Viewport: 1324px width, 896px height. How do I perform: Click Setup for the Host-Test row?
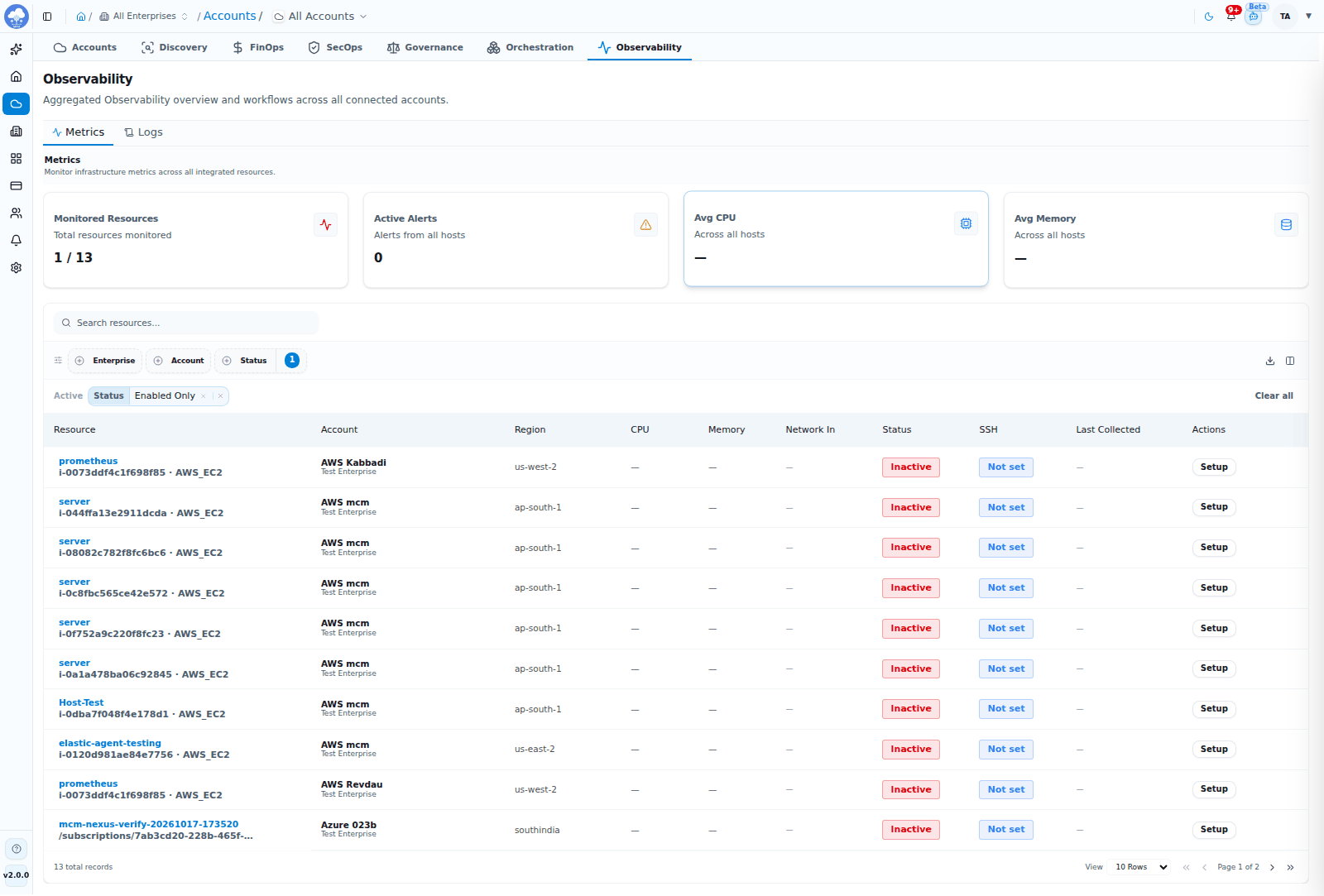1214,709
